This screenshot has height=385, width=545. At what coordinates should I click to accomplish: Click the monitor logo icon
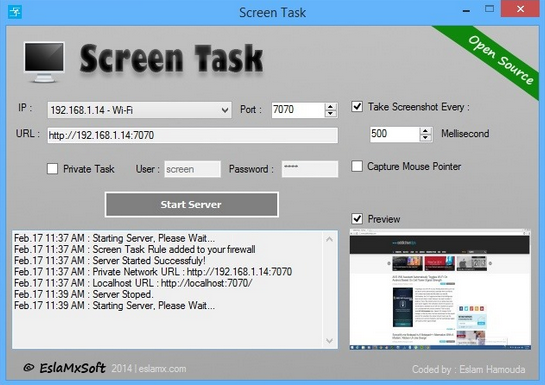(44, 63)
